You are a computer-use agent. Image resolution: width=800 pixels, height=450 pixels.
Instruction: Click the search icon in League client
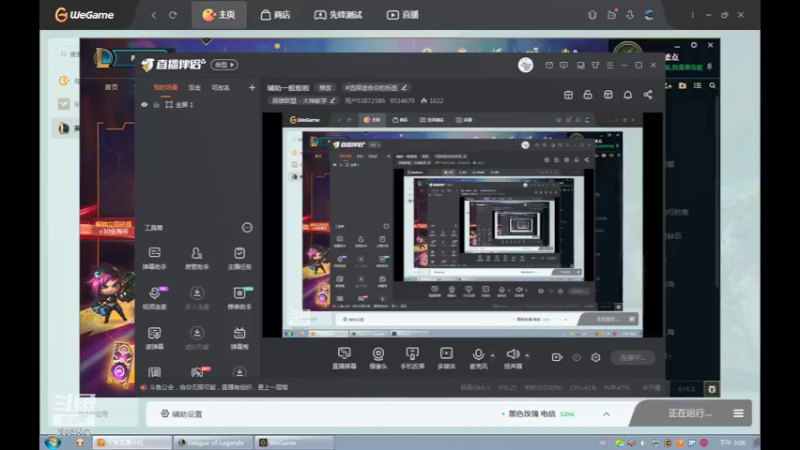(x=712, y=86)
